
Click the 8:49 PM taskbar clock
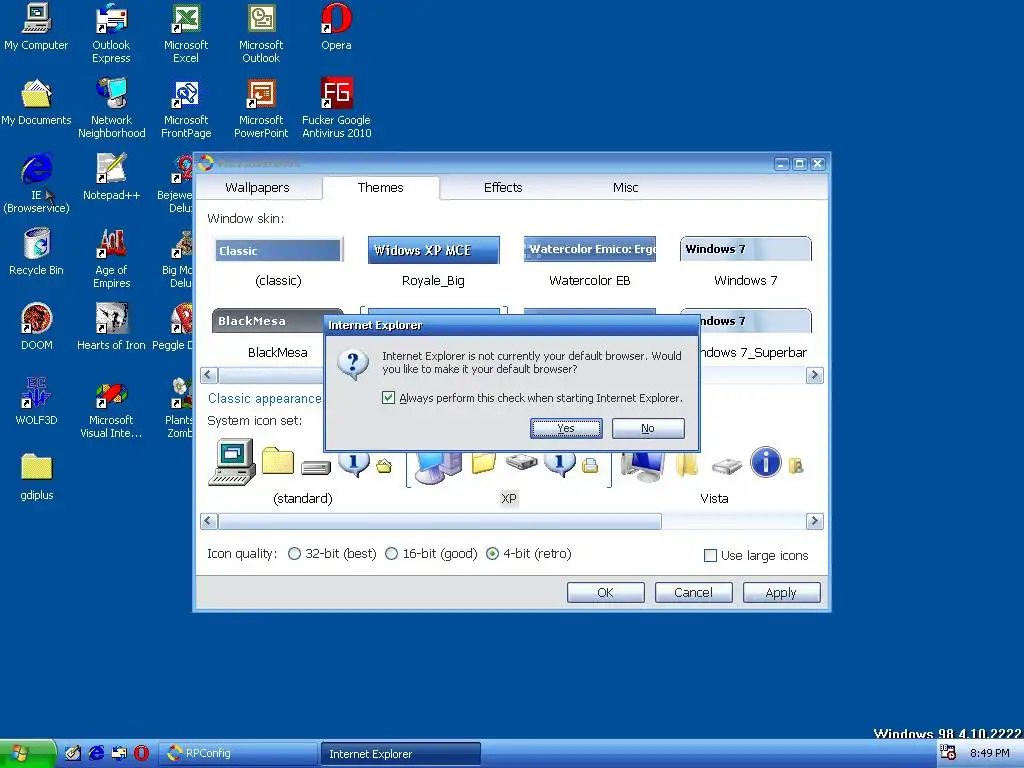[989, 753]
